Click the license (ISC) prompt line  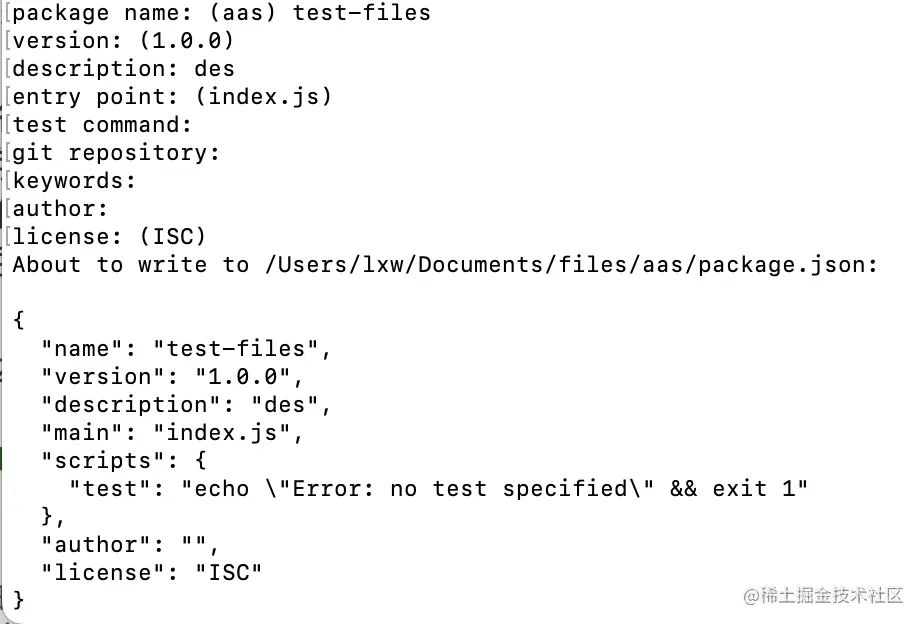point(108,237)
